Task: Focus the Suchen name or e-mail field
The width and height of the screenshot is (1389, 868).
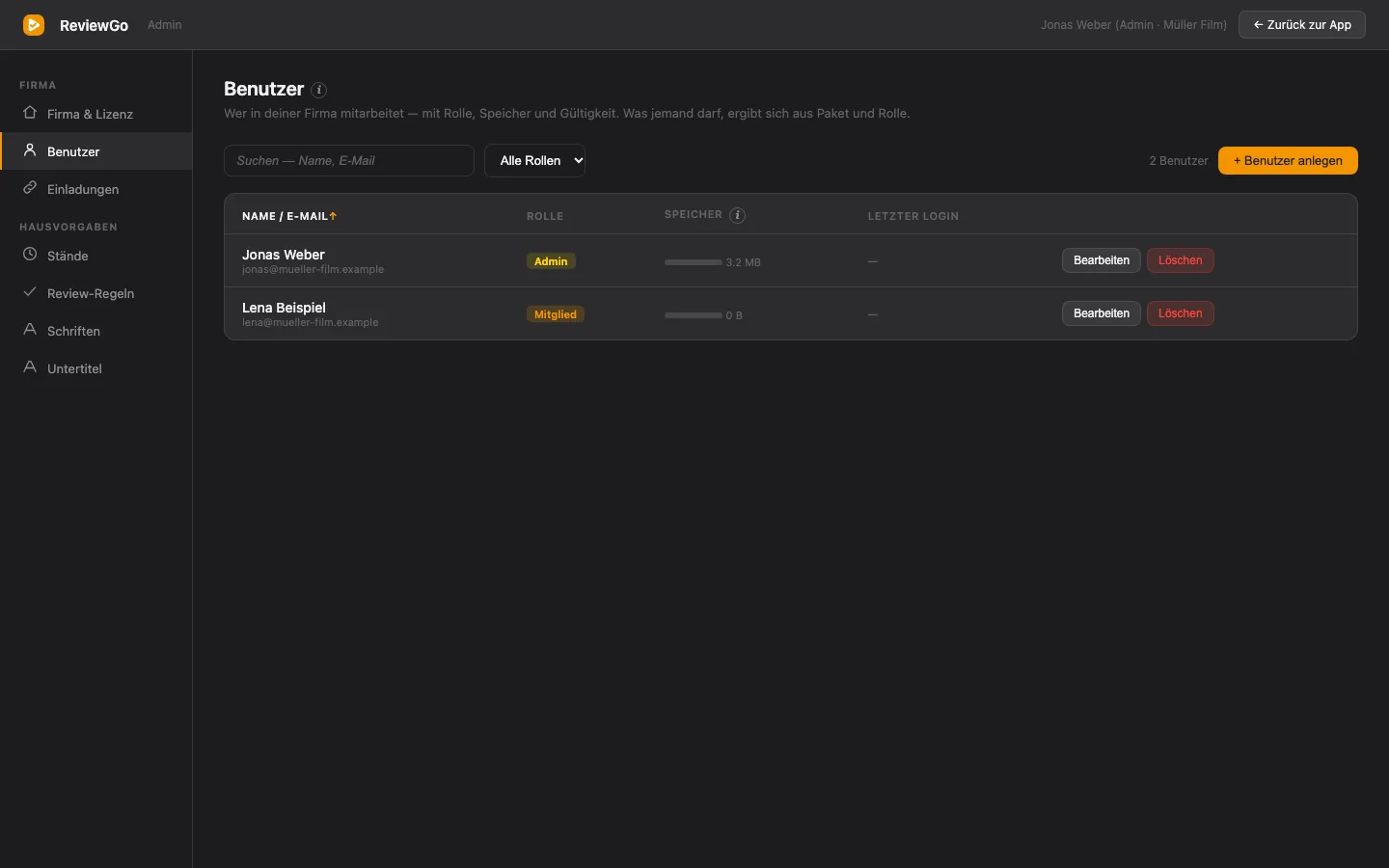Action: pyautogui.click(x=349, y=161)
